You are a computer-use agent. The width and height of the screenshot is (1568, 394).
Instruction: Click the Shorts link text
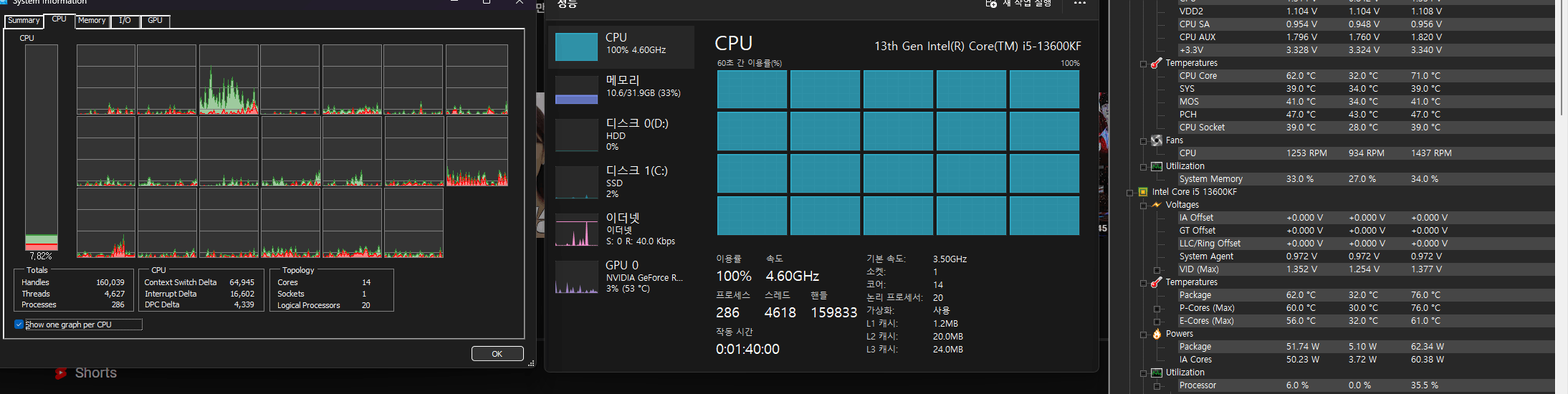tap(96, 373)
